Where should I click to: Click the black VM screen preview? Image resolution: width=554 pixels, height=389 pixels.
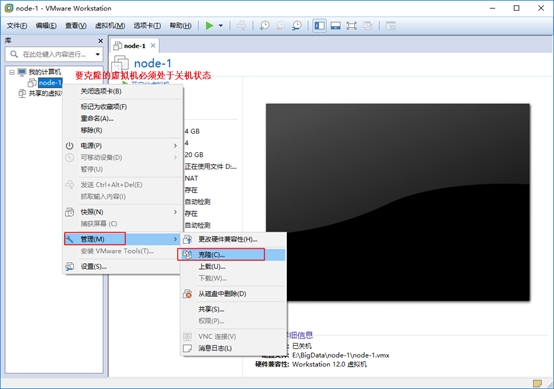pos(398,202)
